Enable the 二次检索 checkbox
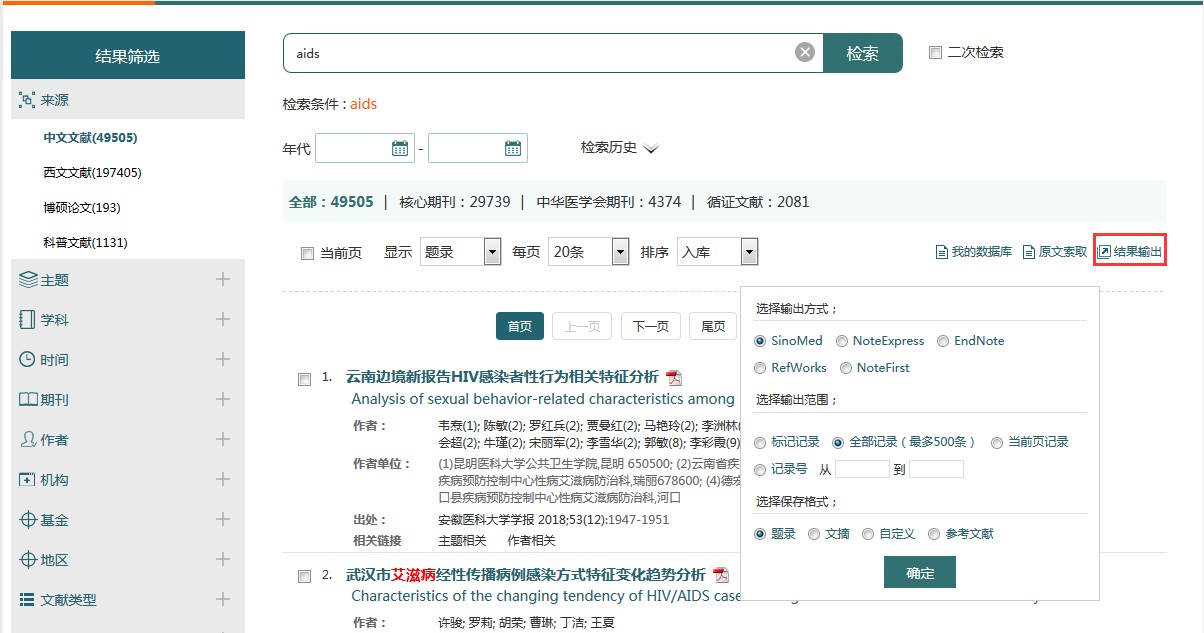The width and height of the screenshot is (1204, 633). tap(935, 53)
